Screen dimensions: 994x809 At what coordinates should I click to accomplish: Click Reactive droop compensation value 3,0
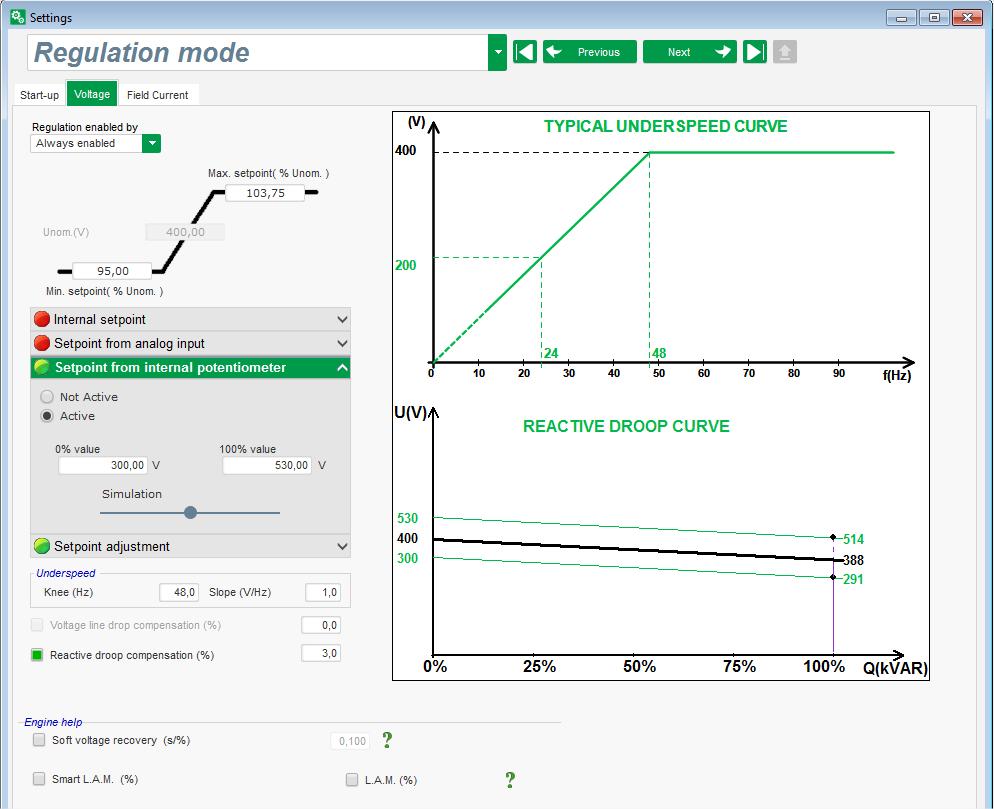tap(321, 653)
